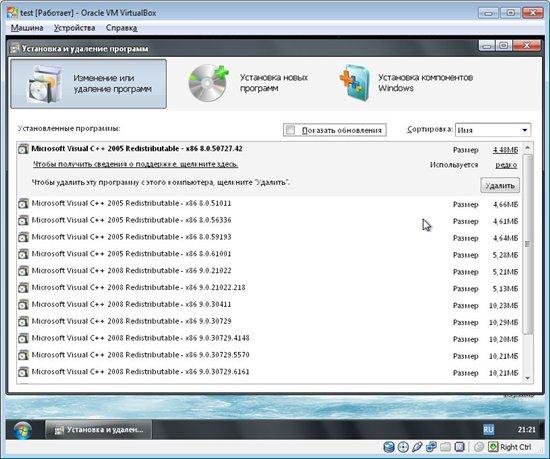Click the Start orb on the guest taskbar
Viewport: 550px width, 459px height.
(22, 430)
